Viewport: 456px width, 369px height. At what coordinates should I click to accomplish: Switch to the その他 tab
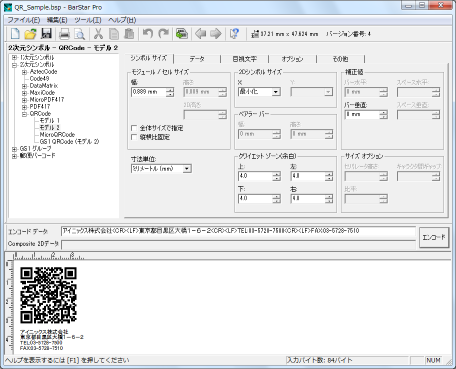coord(340,59)
